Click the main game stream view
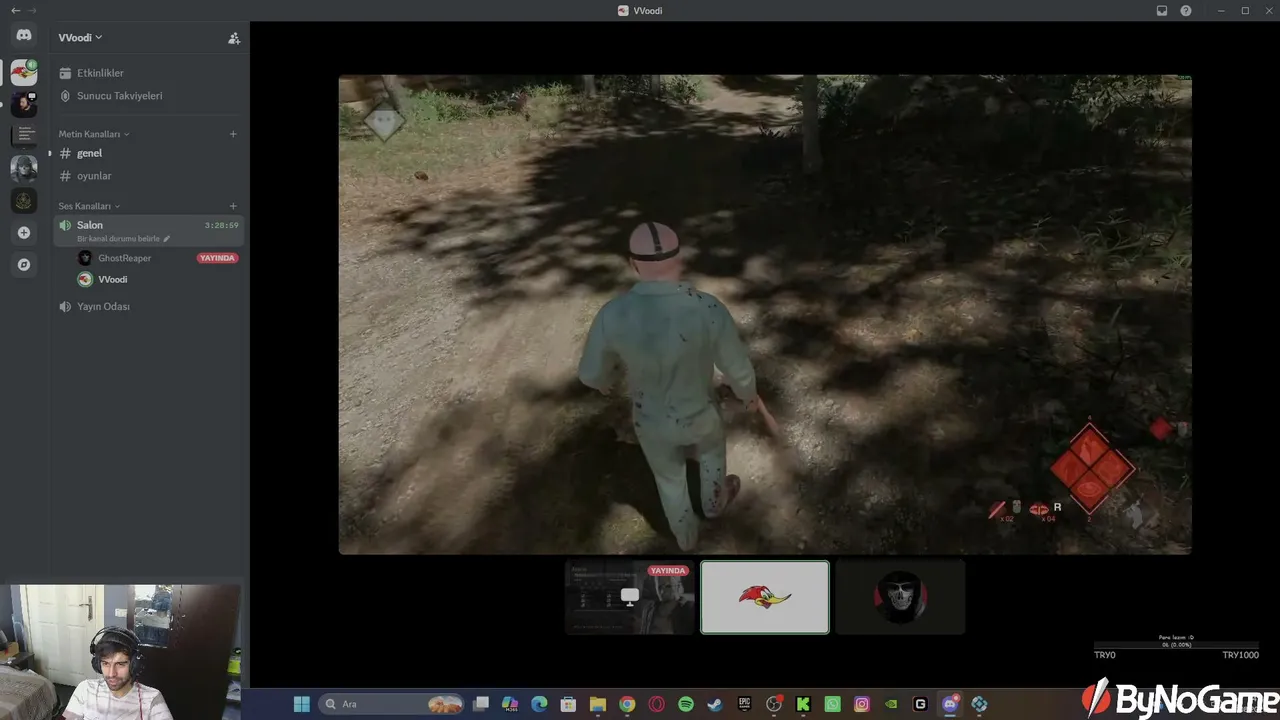This screenshot has width=1280, height=720. [x=765, y=314]
